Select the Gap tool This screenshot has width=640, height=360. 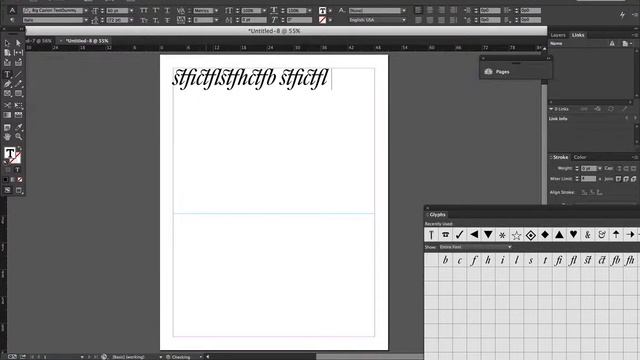18,53
